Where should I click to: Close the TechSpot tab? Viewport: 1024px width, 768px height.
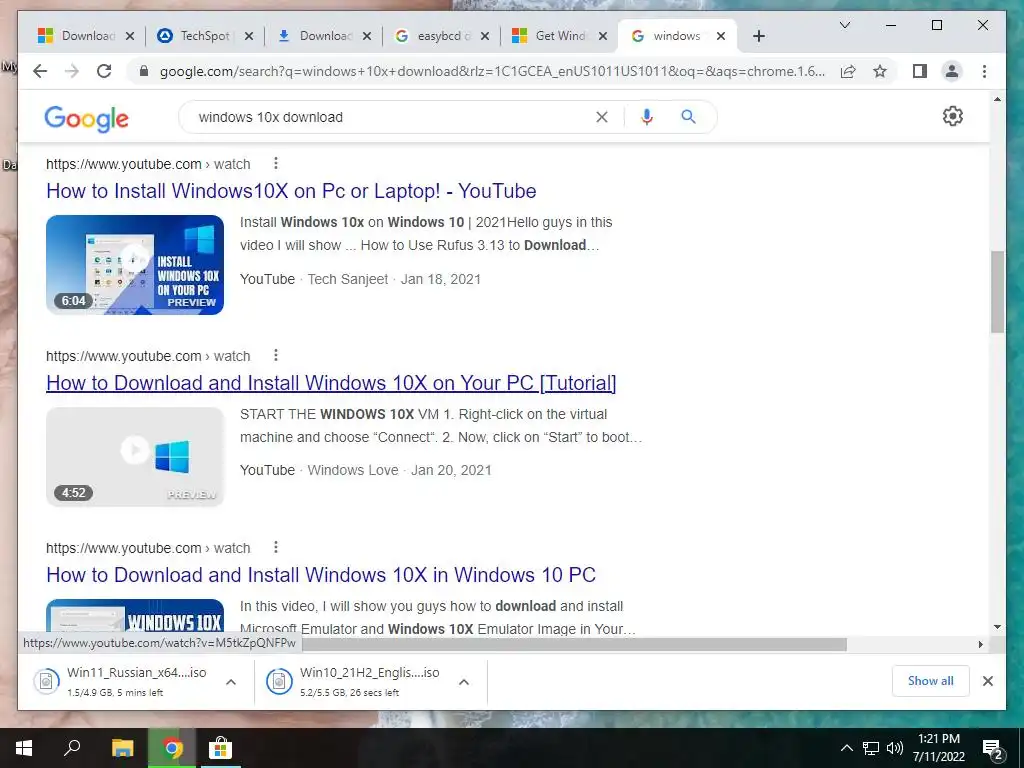point(249,37)
